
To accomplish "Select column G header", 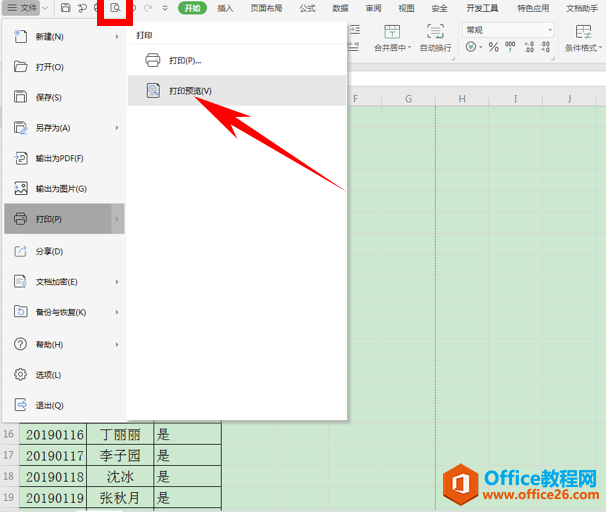I will click(x=408, y=99).
